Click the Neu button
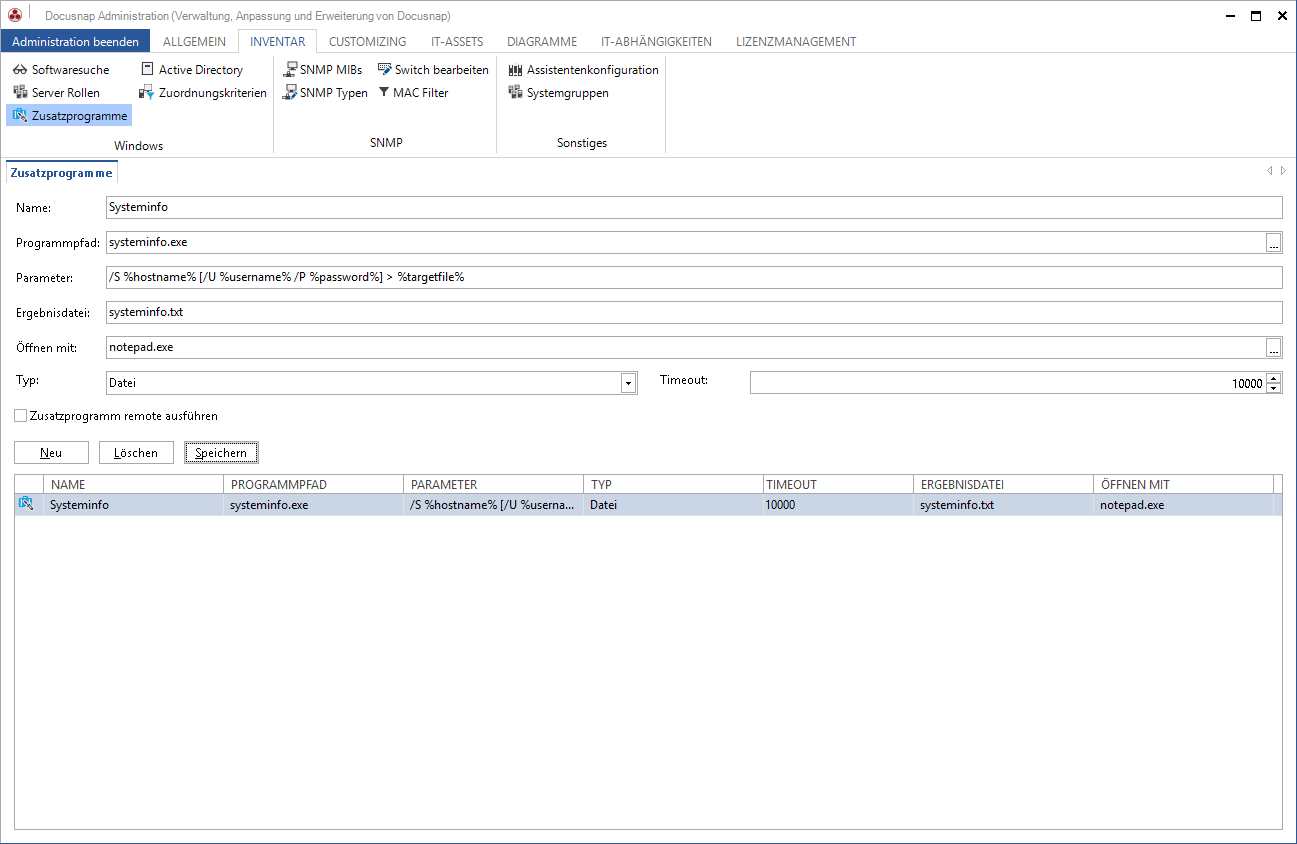This screenshot has height=844, width=1297. [51, 453]
